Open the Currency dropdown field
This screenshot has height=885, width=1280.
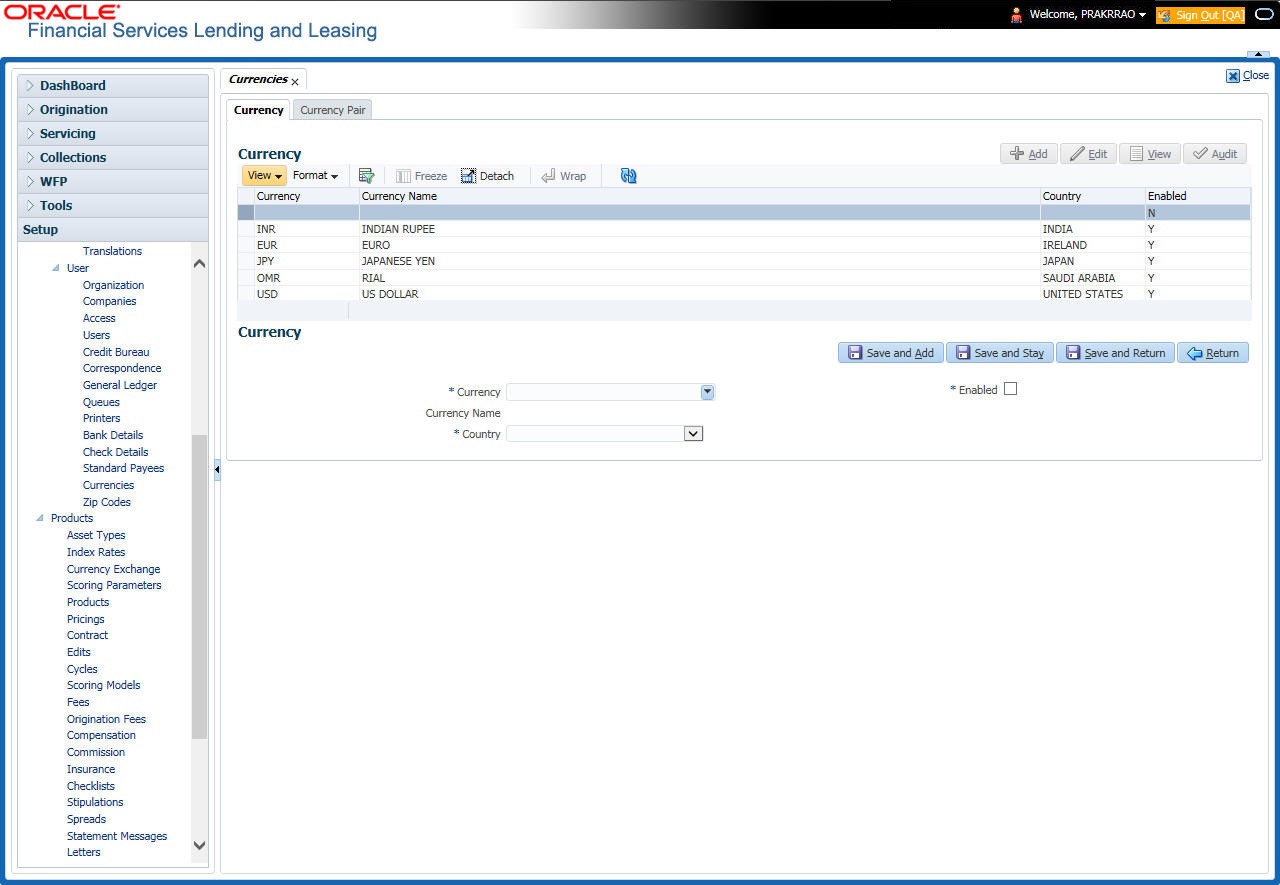708,392
